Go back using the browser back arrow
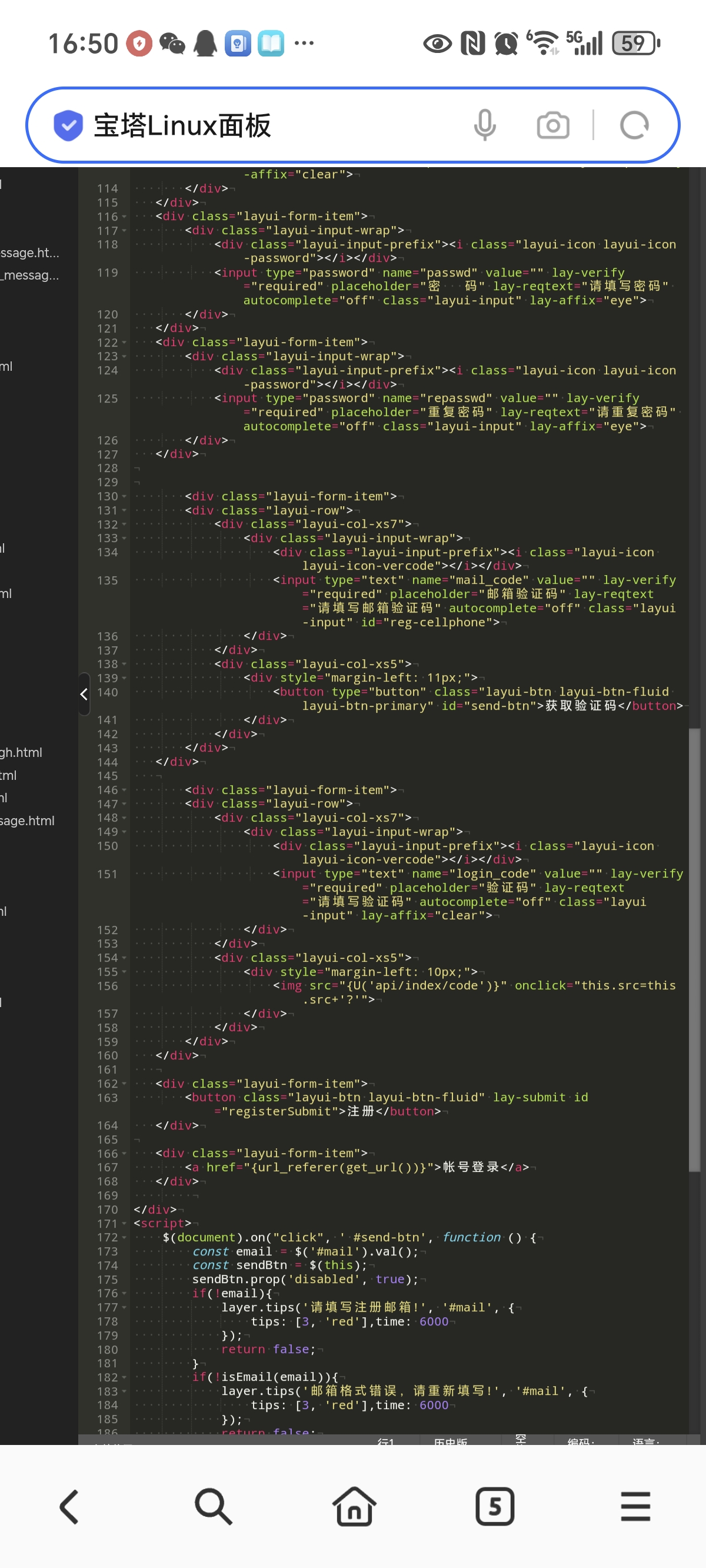 pos(70,1507)
